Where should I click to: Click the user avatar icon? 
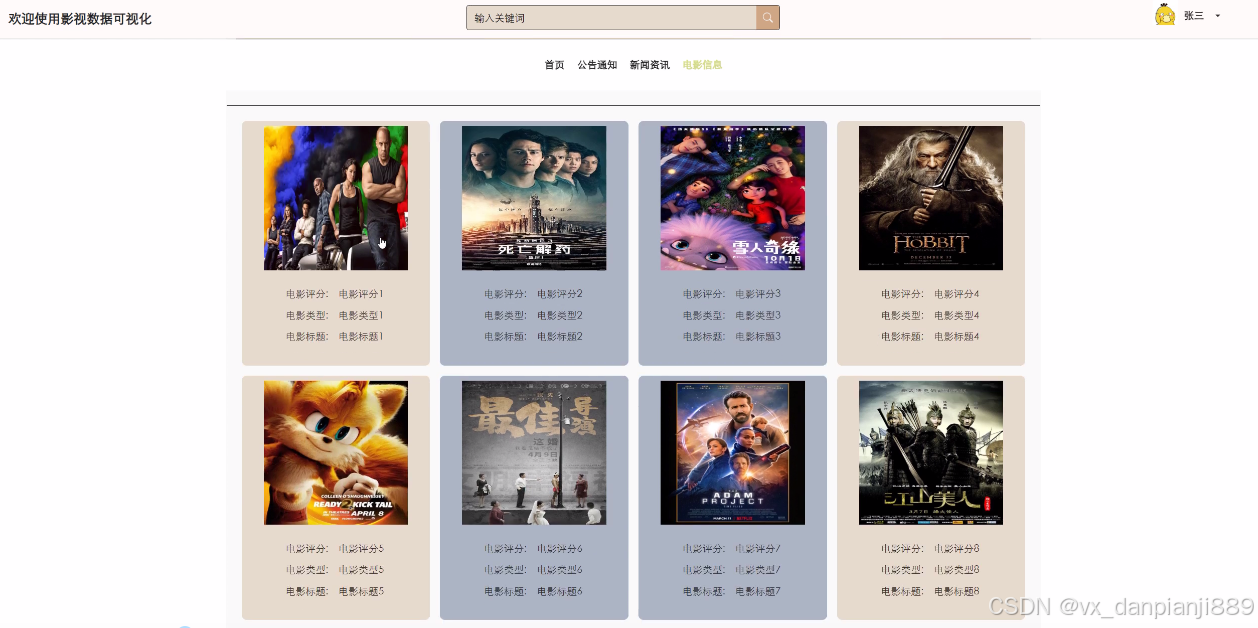tap(1165, 15)
